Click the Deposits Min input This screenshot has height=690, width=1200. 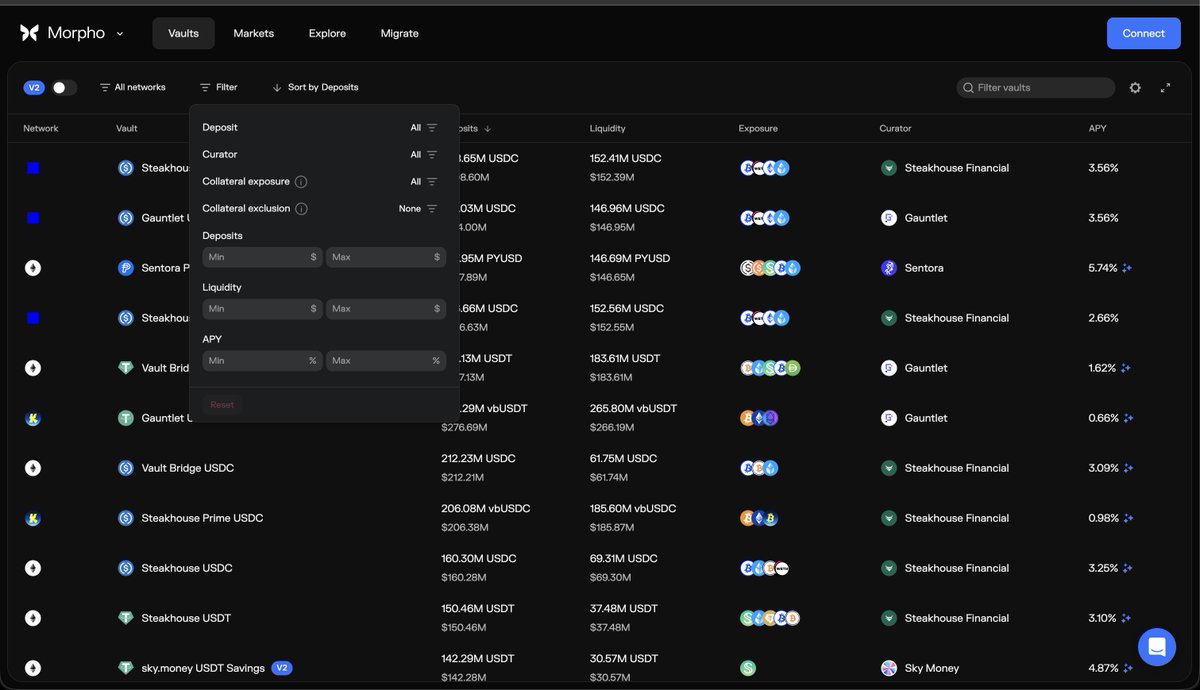click(x=262, y=257)
